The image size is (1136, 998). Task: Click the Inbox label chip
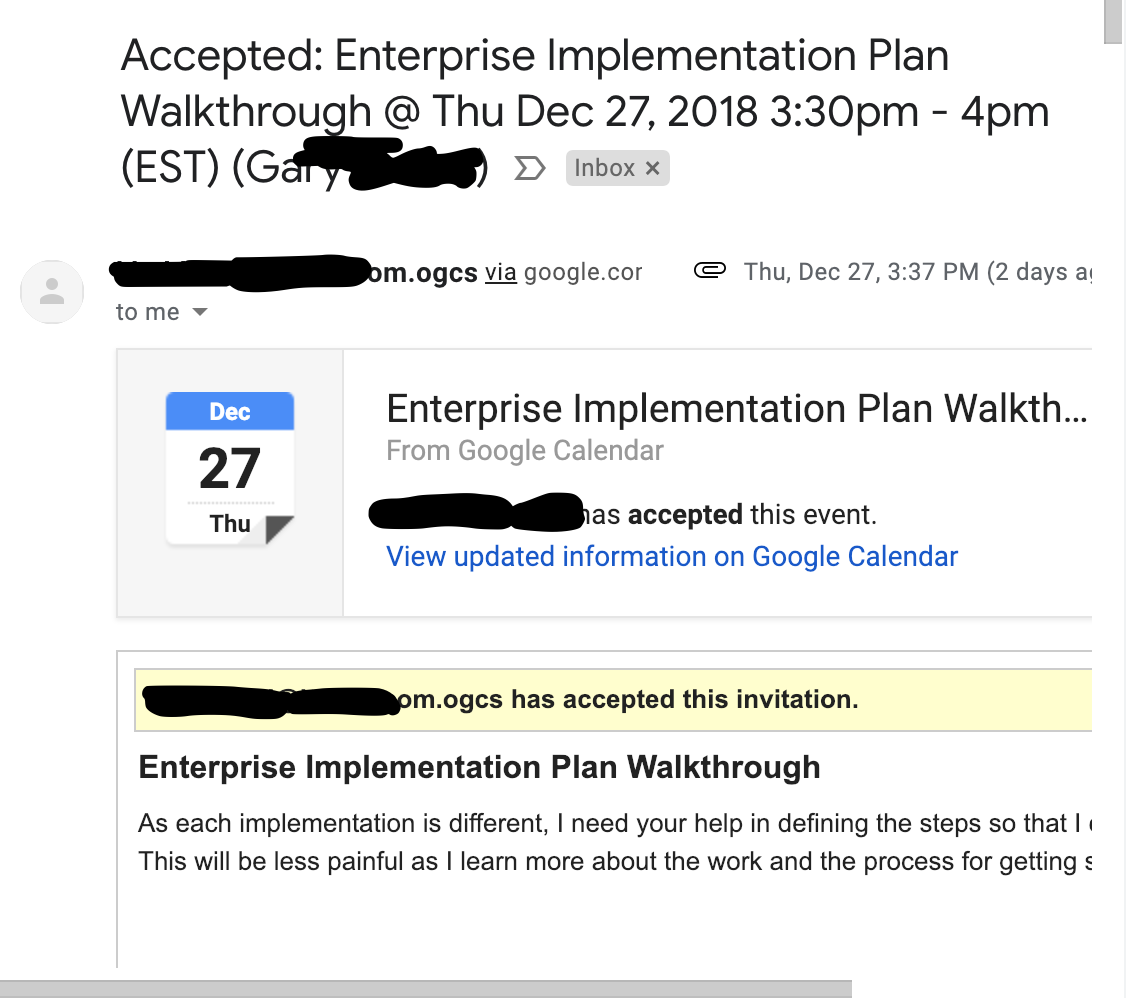(617, 168)
